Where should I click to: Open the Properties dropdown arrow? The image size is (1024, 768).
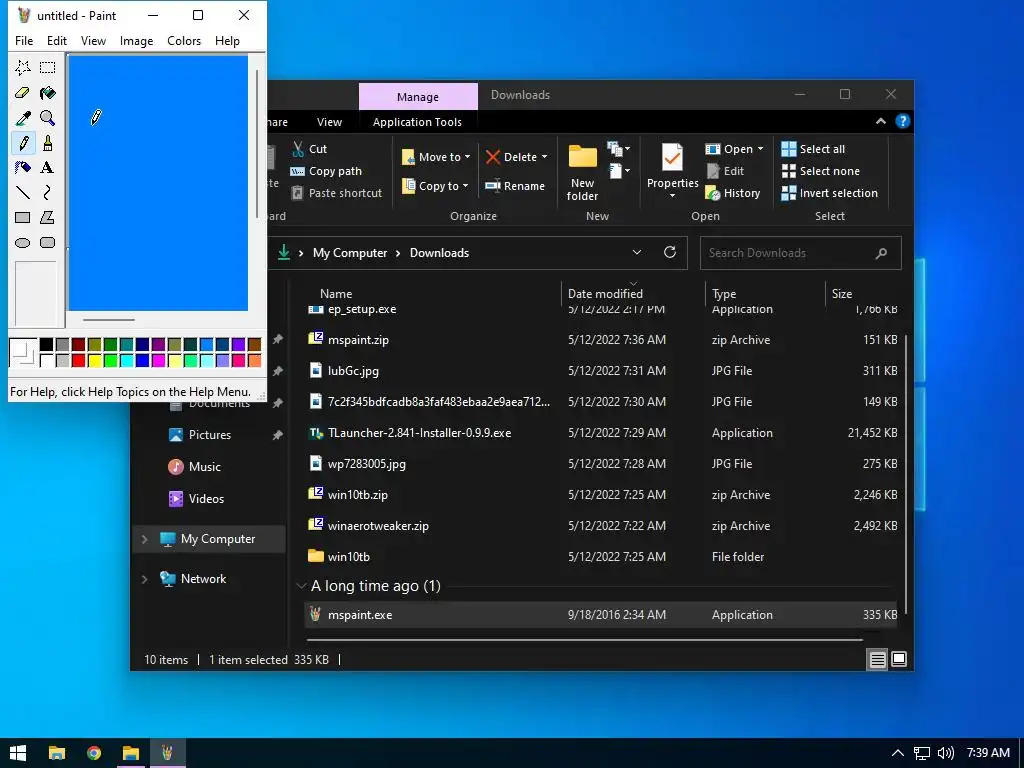(672, 195)
